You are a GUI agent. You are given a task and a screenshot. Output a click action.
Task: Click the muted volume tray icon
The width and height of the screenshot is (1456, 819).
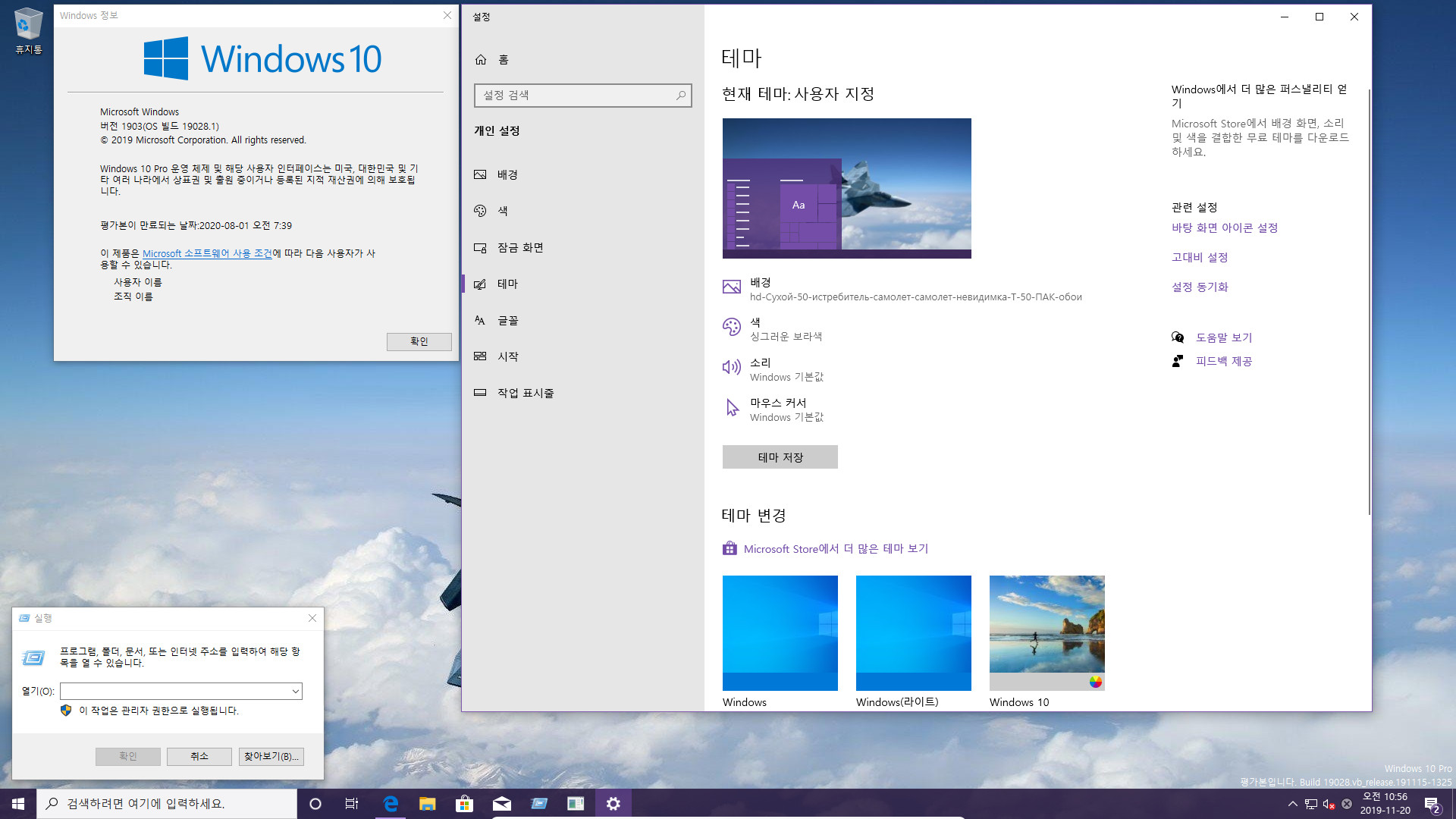pos(1329,804)
